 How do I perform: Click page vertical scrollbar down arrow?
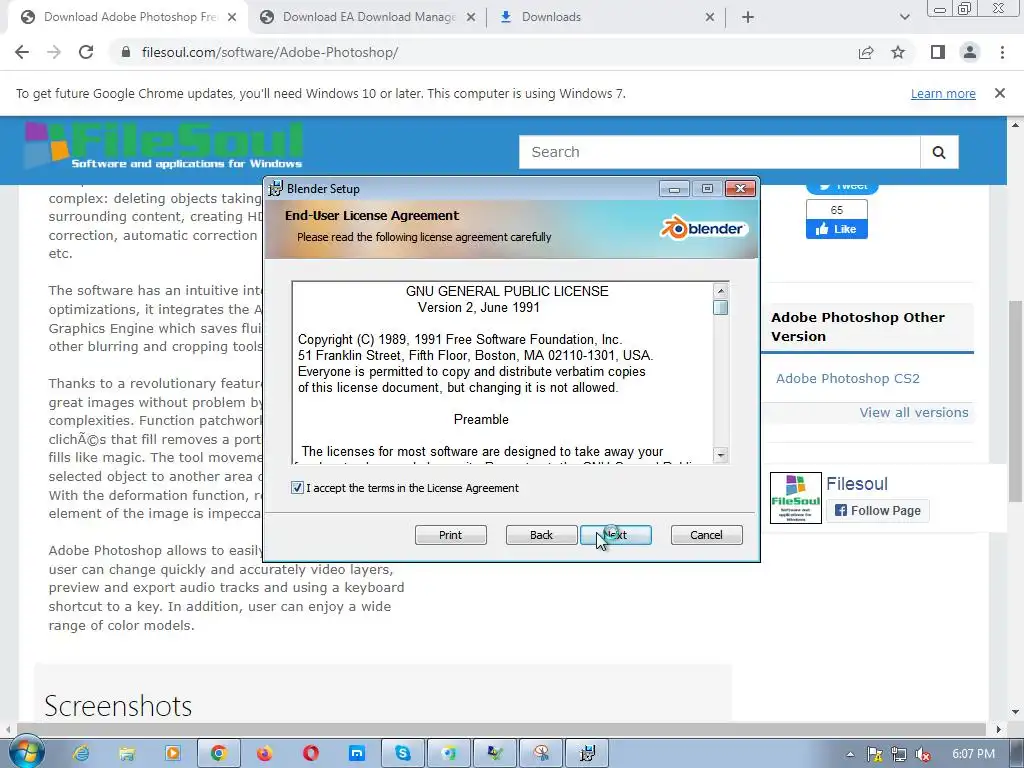(x=1016, y=711)
